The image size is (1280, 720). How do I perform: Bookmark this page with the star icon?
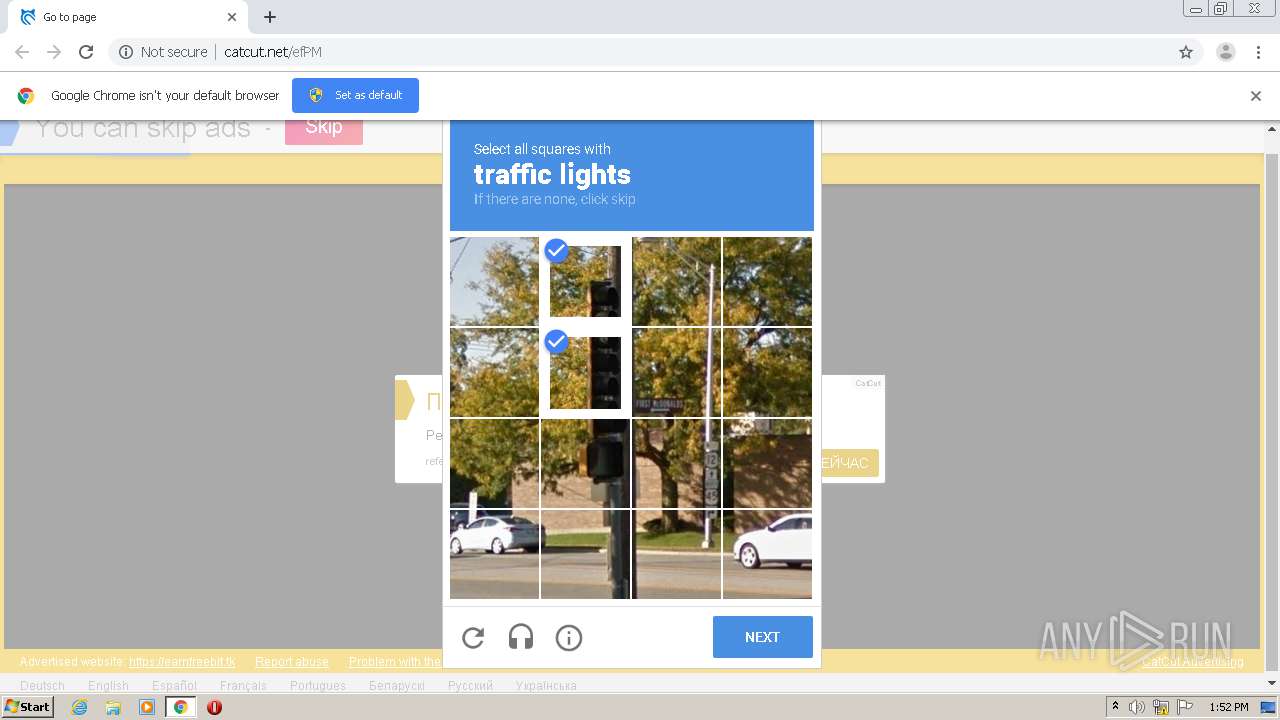[1186, 52]
